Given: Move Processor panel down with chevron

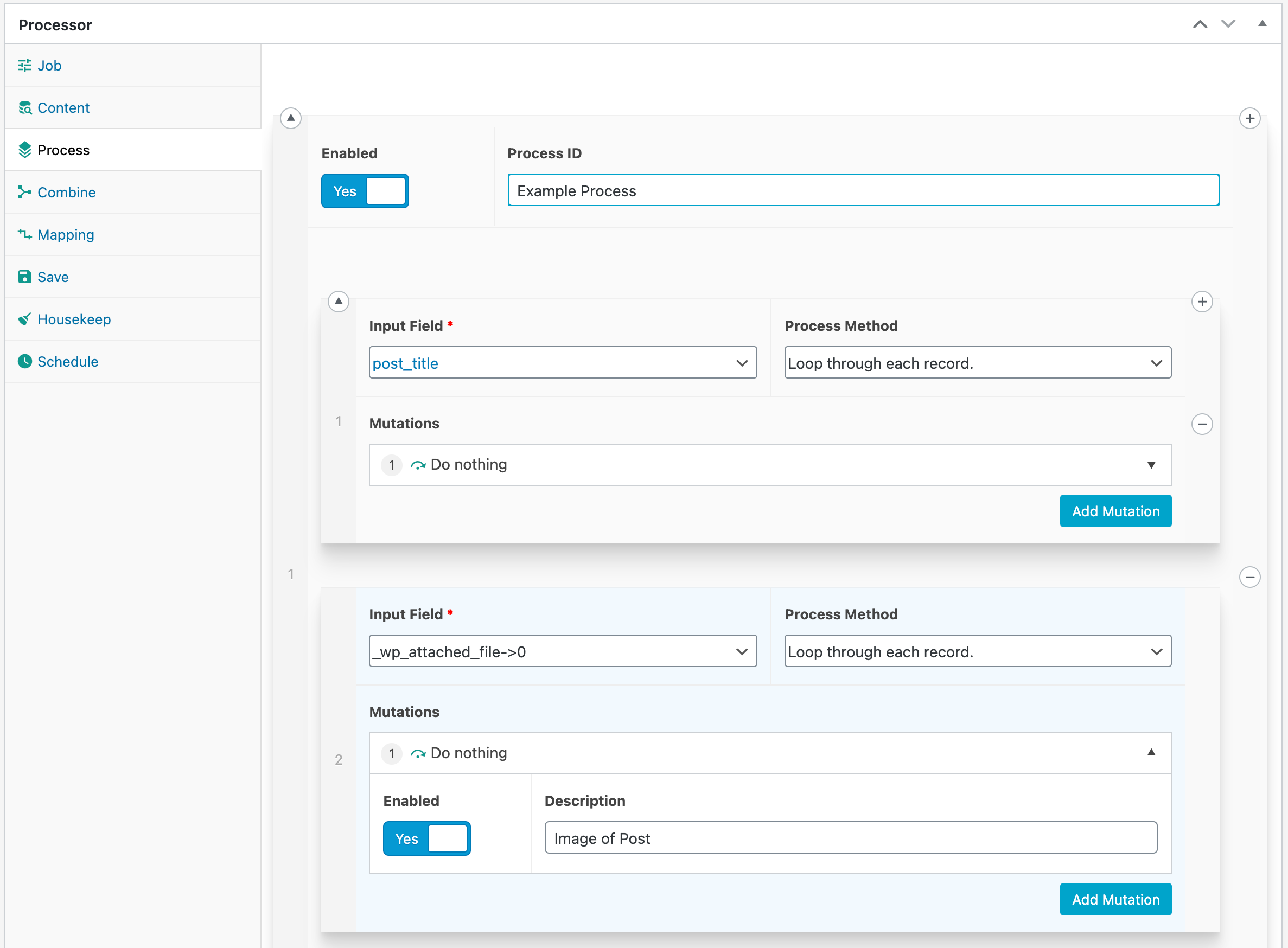Looking at the screenshot, I should (x=1228, y=24).
